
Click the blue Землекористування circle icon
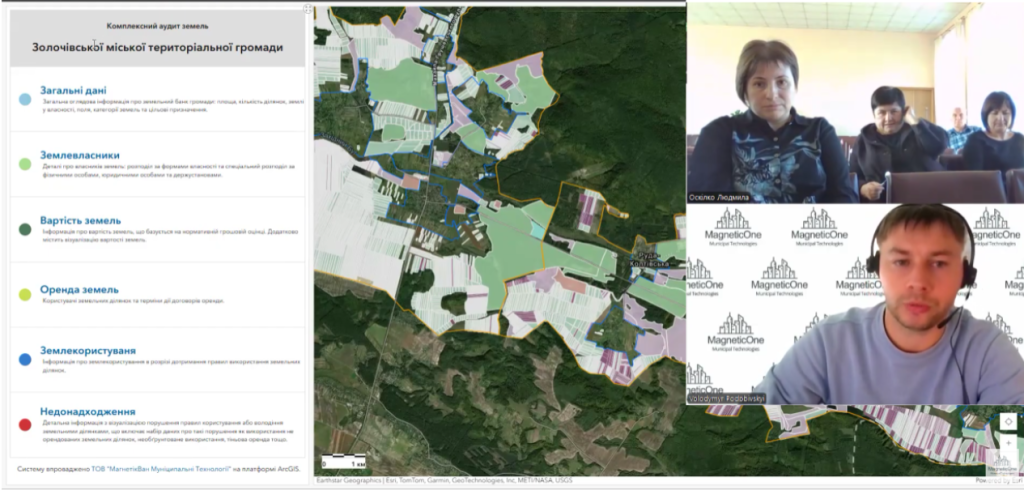pyautogui.click(x=25, y=359)
